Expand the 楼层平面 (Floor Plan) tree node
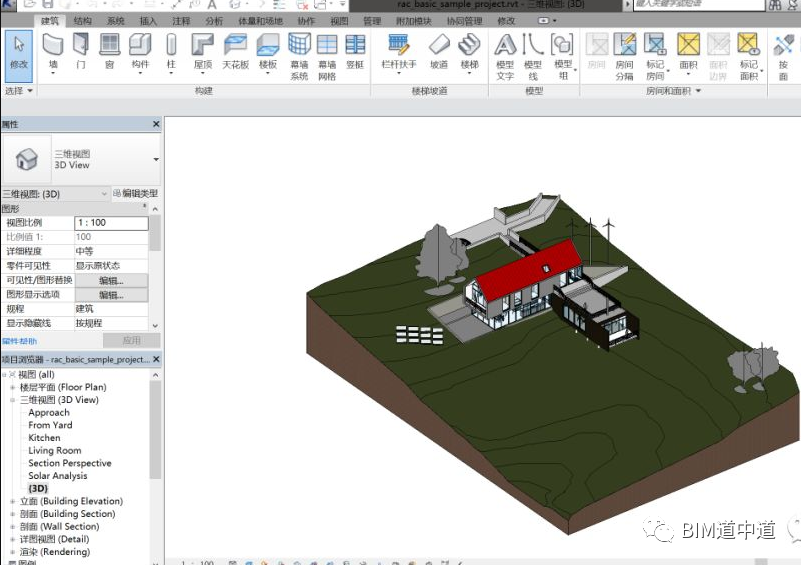 tap(12, 387)
